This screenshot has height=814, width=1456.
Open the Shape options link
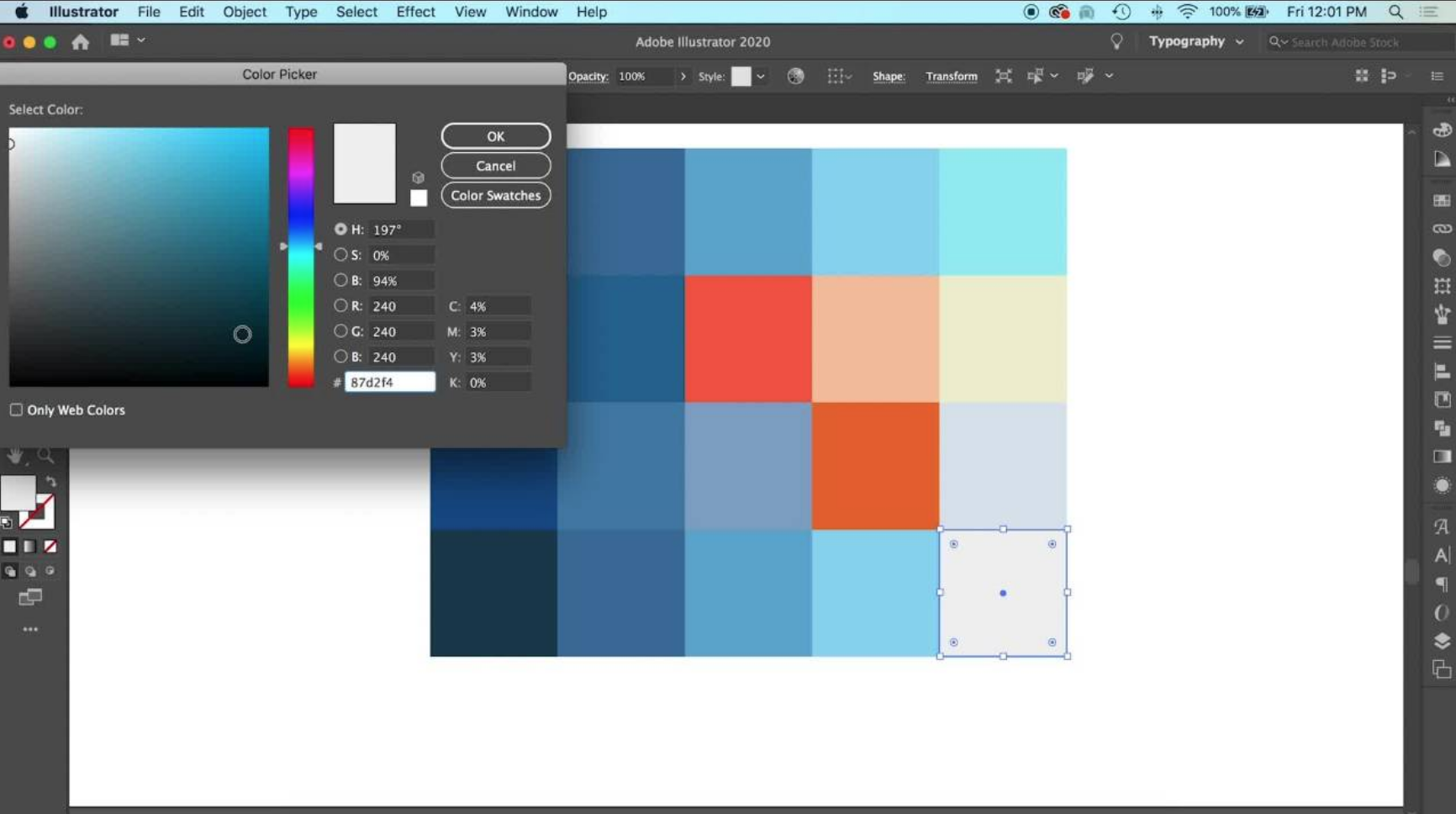[x=889, y=76]
